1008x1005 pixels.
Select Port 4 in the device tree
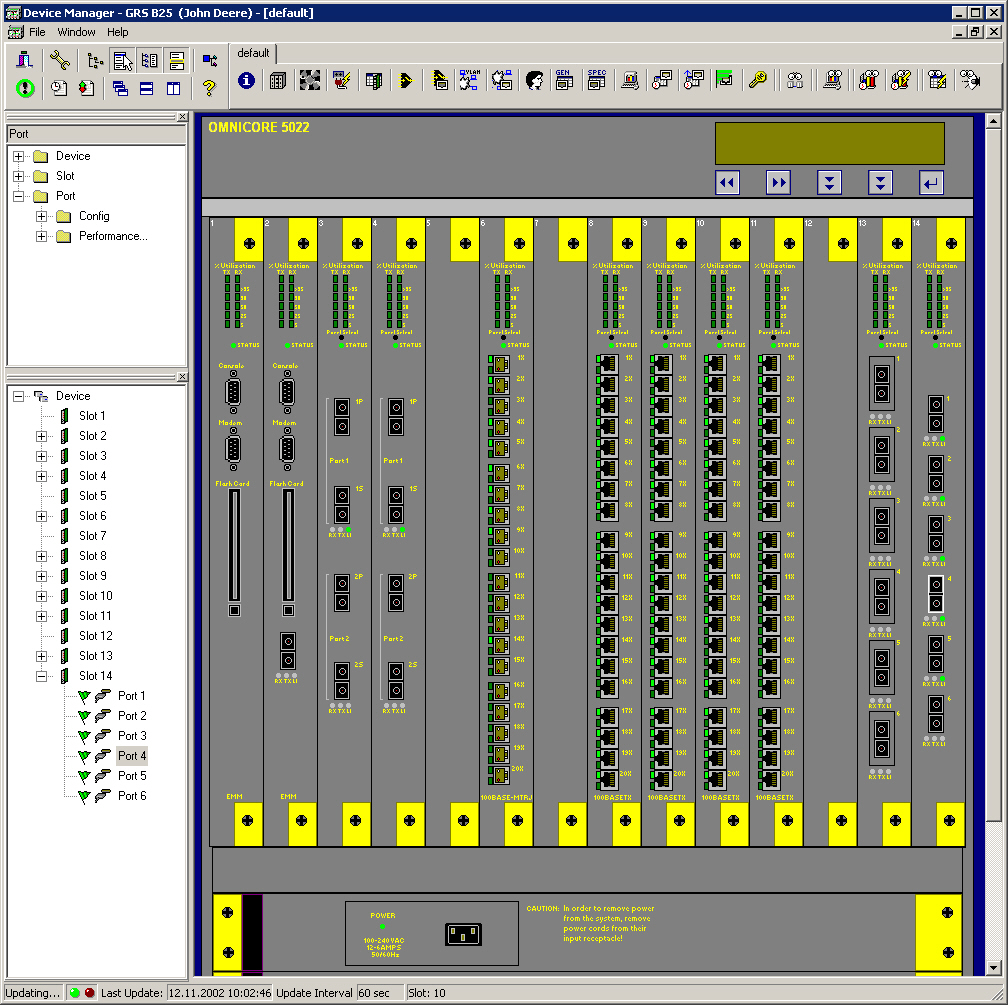coord(132,756)
